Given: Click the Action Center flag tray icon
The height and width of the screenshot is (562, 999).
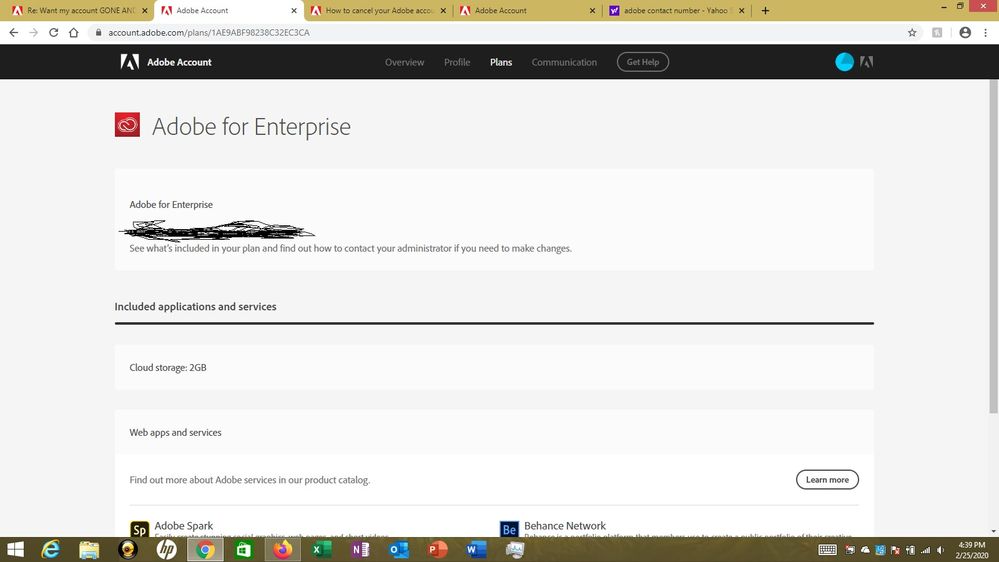Looking at the screenshot, I should coord(895,550).
